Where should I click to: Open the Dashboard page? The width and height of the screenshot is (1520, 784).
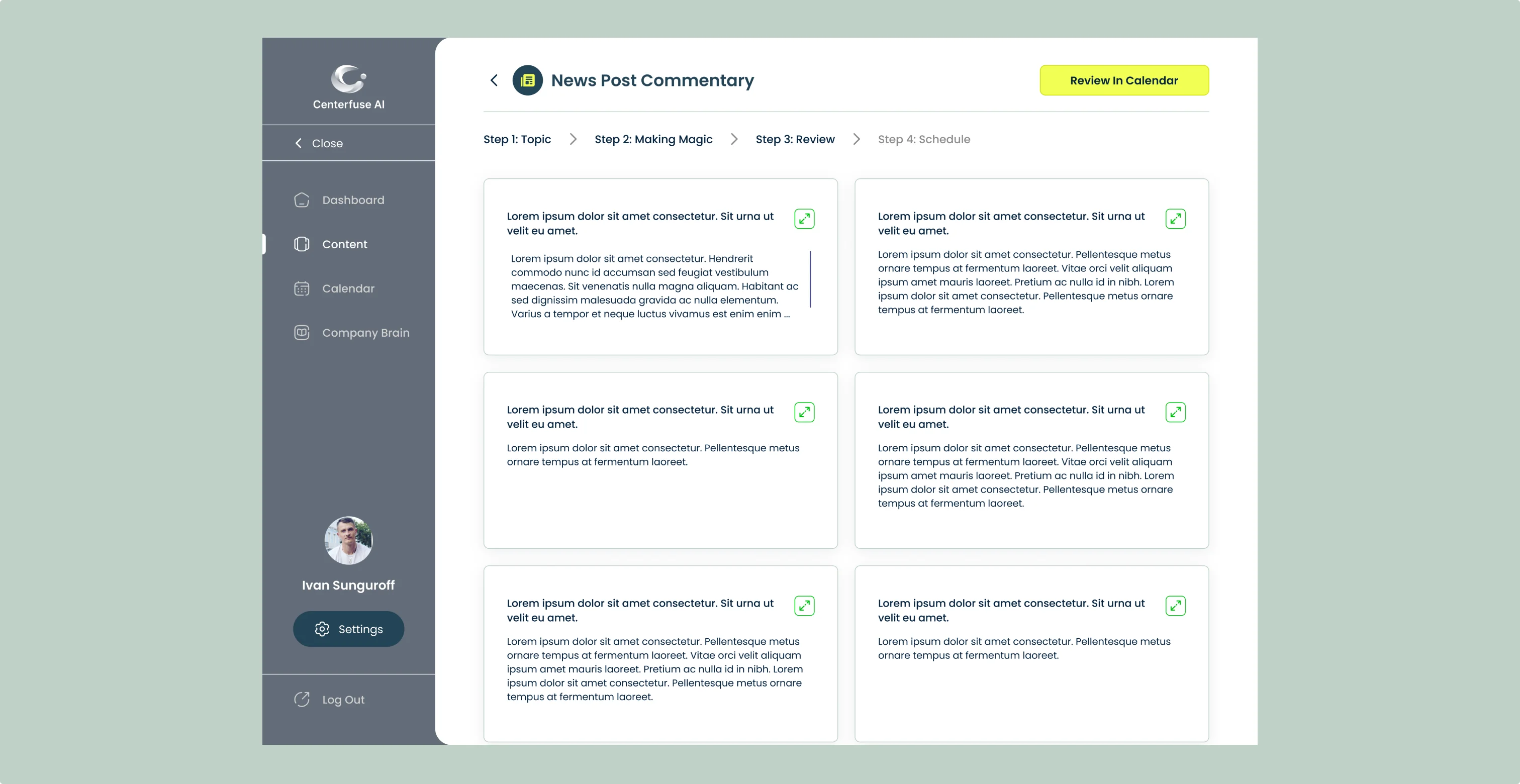(352, 200)
